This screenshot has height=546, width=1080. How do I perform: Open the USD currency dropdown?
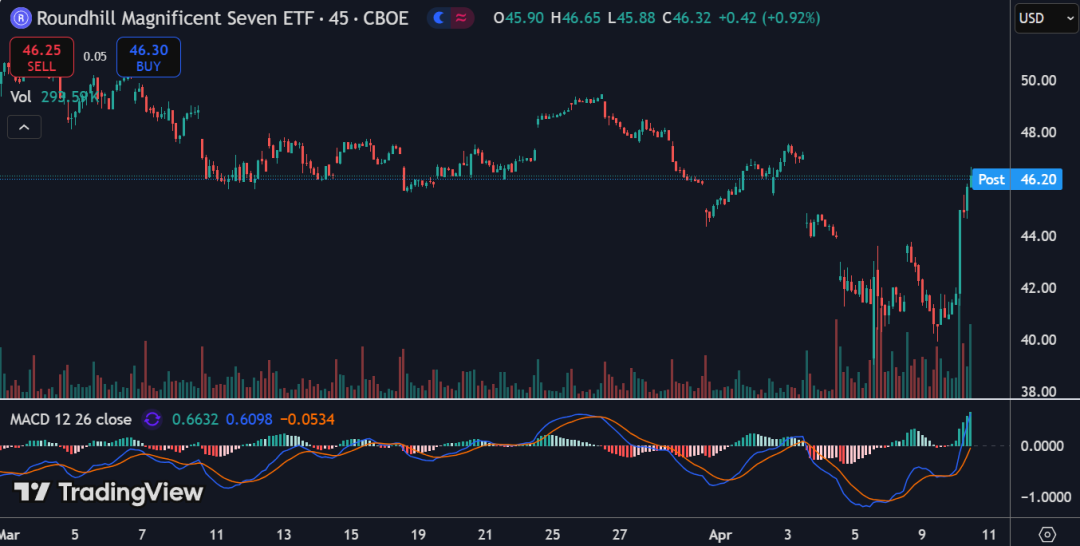(1046, 18)
